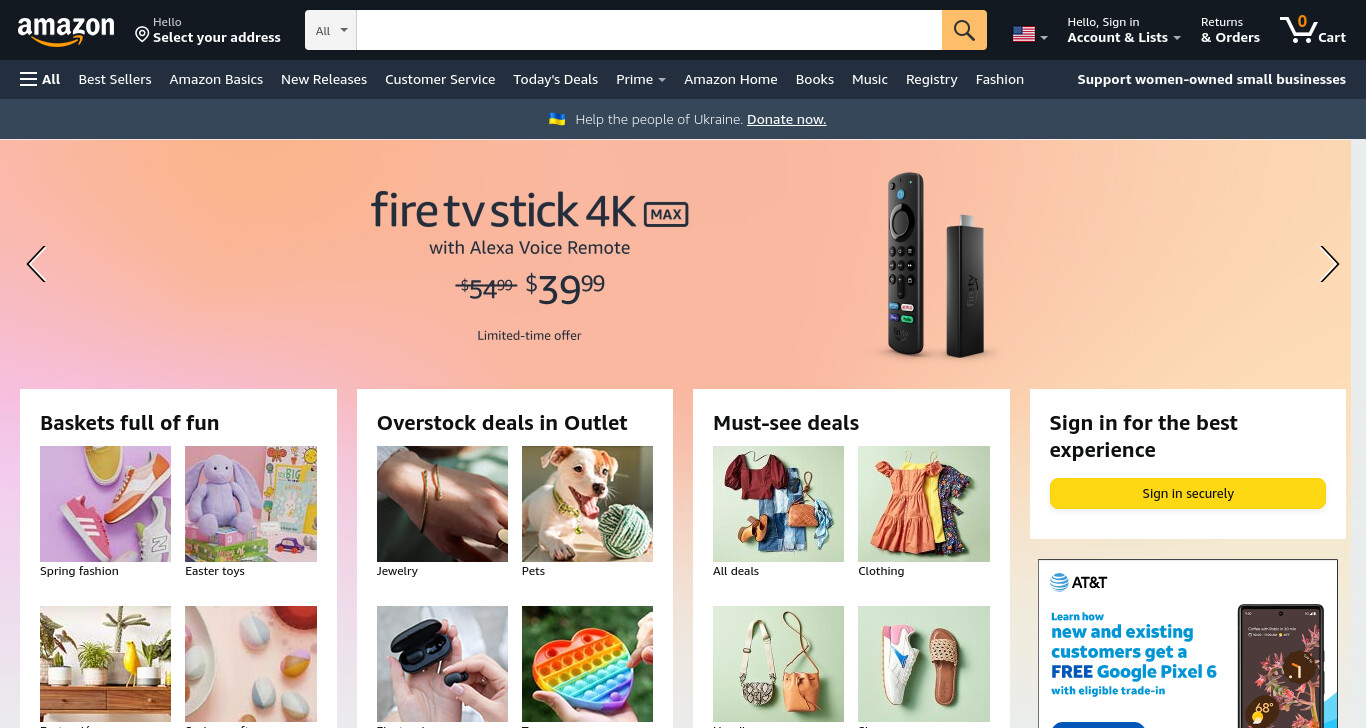Screen dimensions: 1366x728
Task: Open the All hamburger menu
Action: [40, 79]
